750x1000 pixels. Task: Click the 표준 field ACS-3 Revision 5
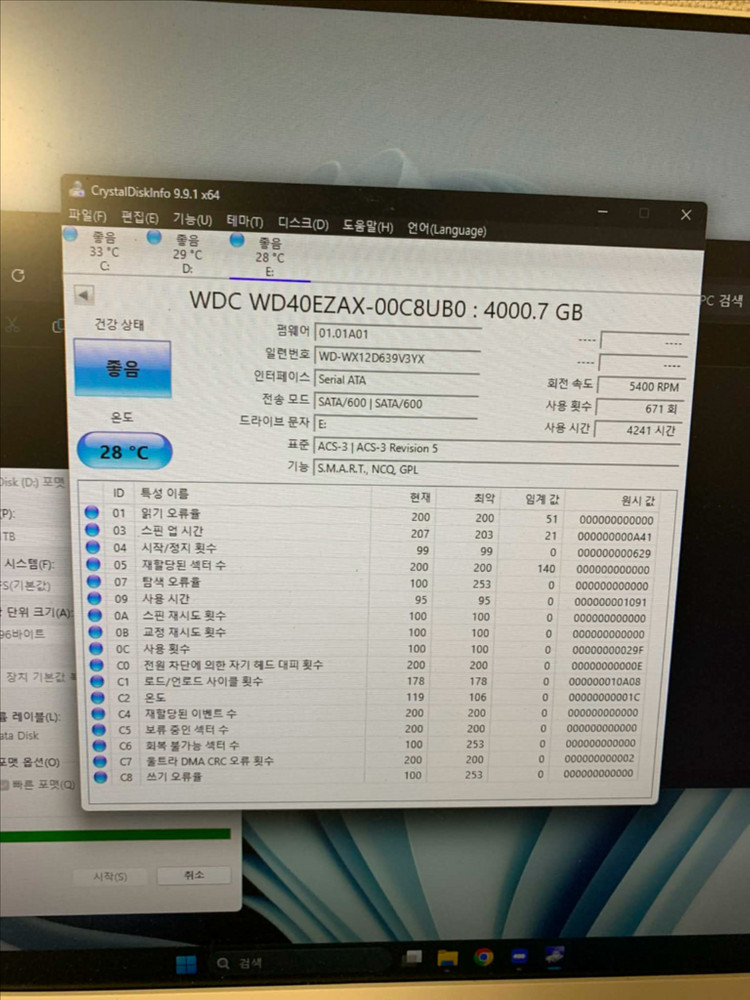point(496,448)
